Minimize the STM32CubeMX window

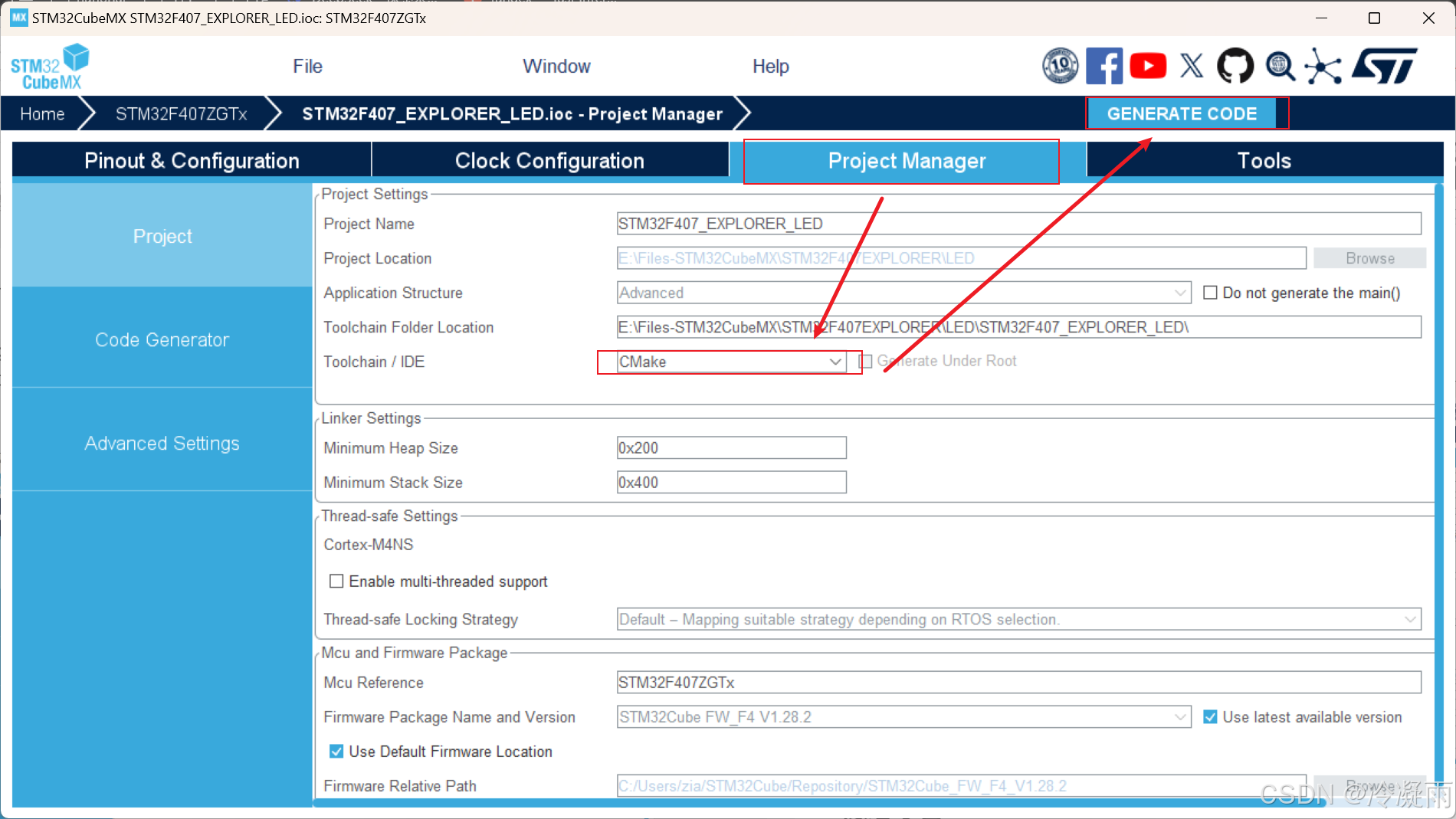pyautogui.click(x=1321, y=18)
